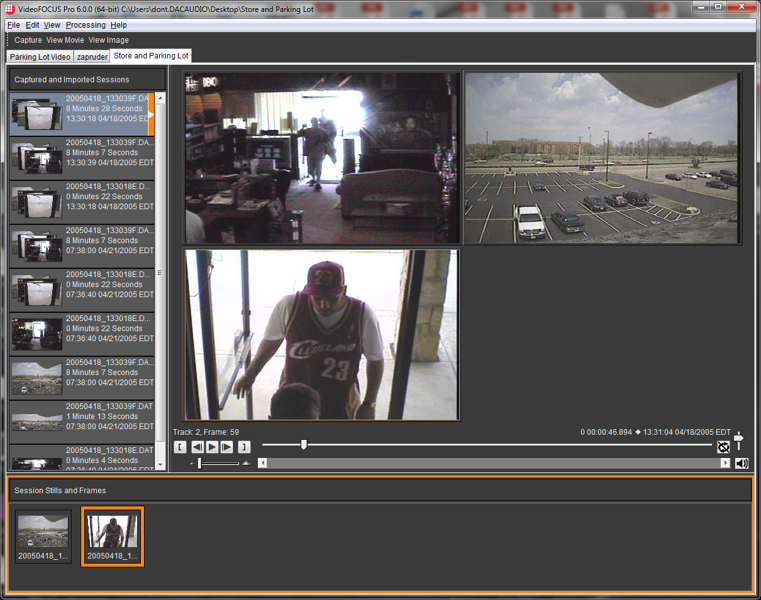Select first 0 Minutes 22 Seconds 07:36:40 session
Image resolution: width=761 pixels, height=600 pixels.
[82, 290]
